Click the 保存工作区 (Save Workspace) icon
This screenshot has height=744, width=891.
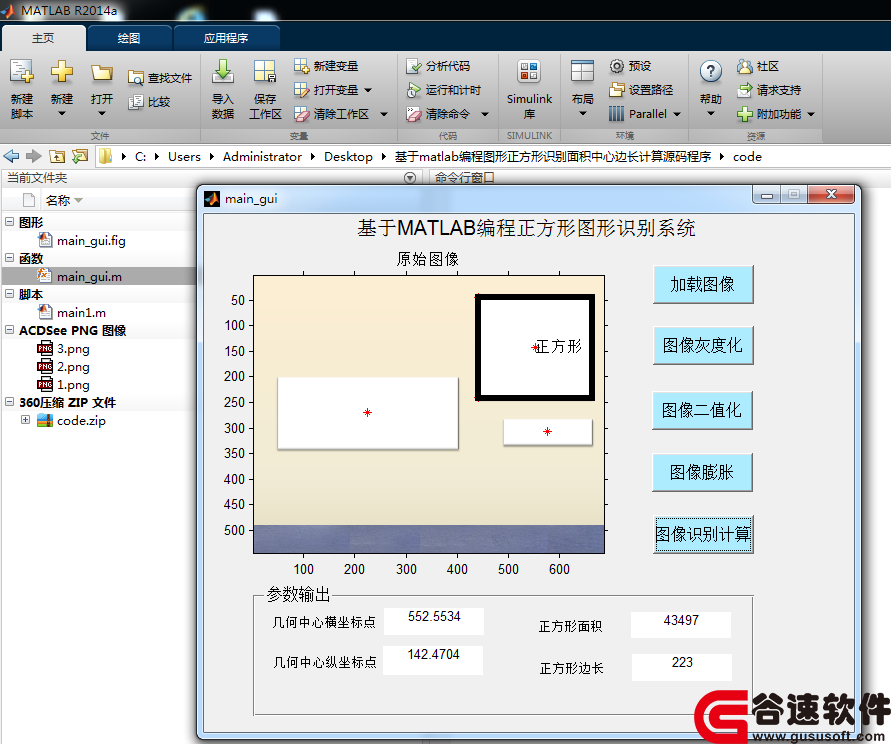(265, 73)
